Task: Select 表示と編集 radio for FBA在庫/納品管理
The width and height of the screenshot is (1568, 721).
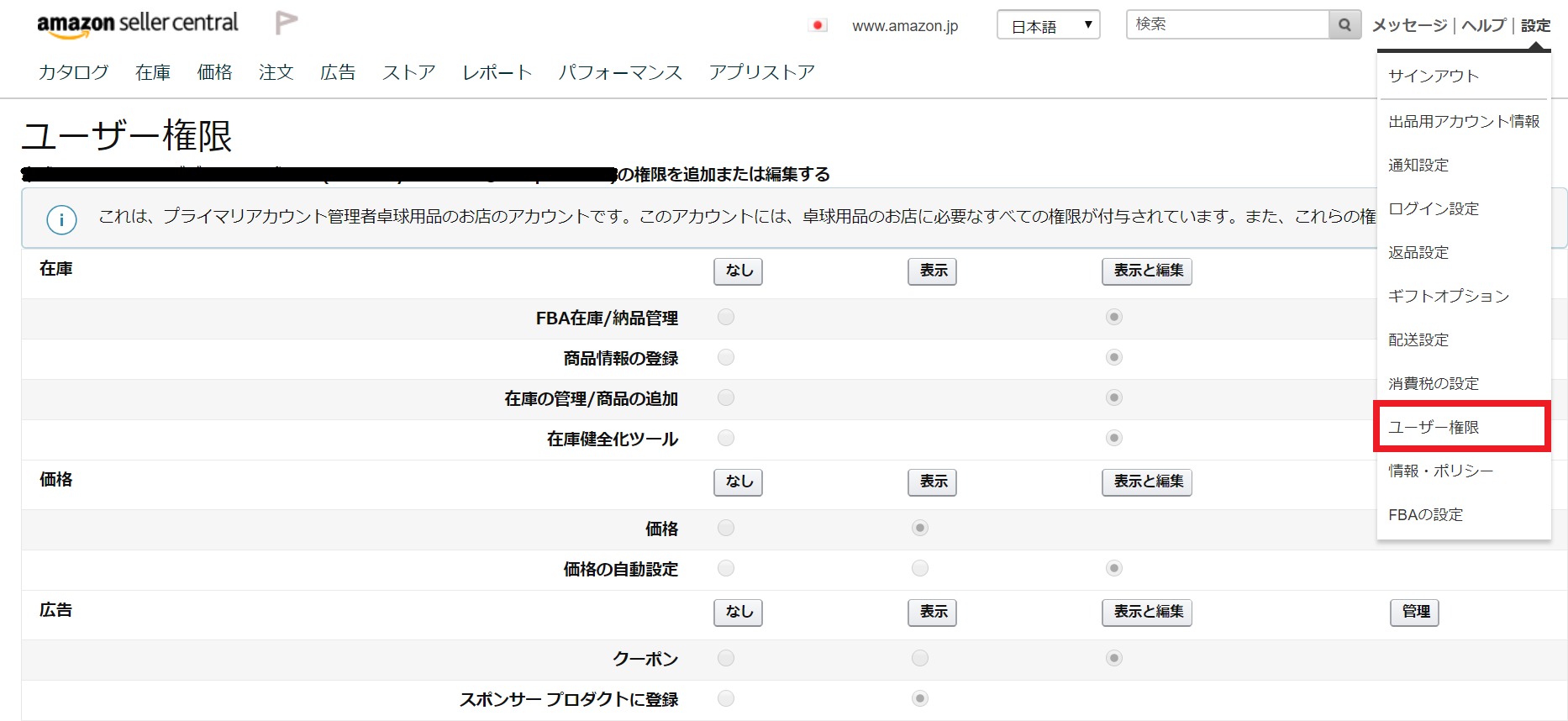Action: tap(1114, 317)
